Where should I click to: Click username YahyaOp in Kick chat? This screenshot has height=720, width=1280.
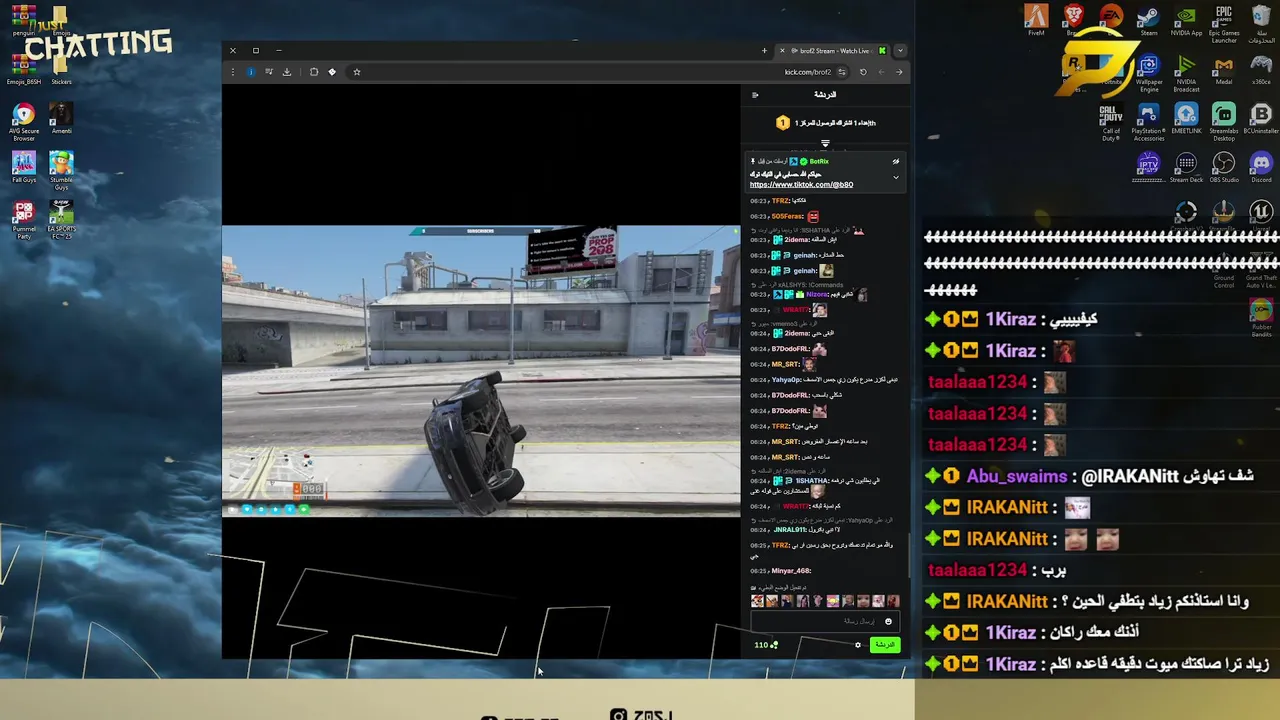786,380
